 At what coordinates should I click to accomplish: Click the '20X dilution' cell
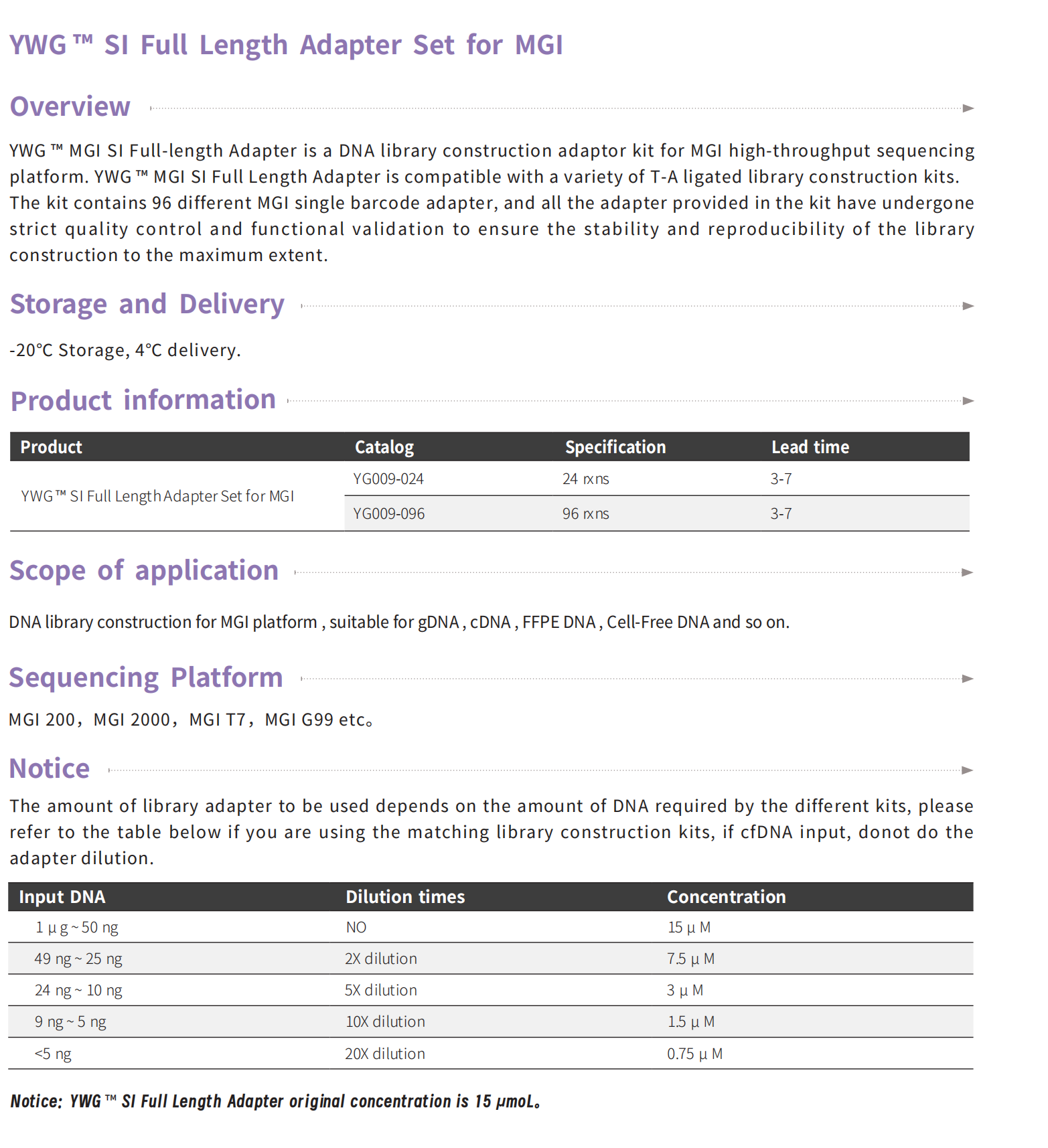(385, 1054)
